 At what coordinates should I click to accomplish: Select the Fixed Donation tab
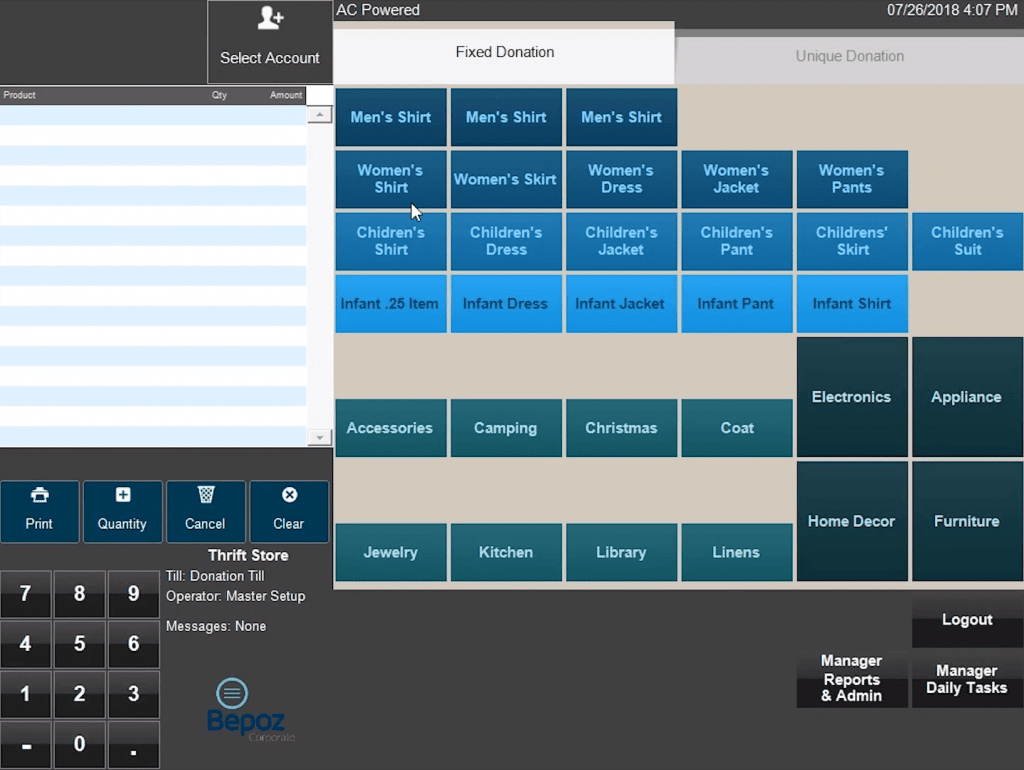[x=504, y=52]
